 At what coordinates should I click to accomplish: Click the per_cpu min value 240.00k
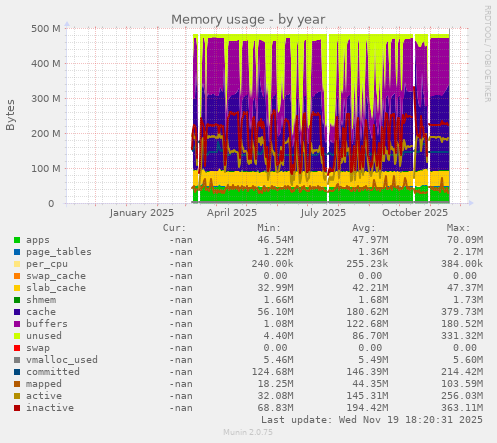click(x=273, y=264)
